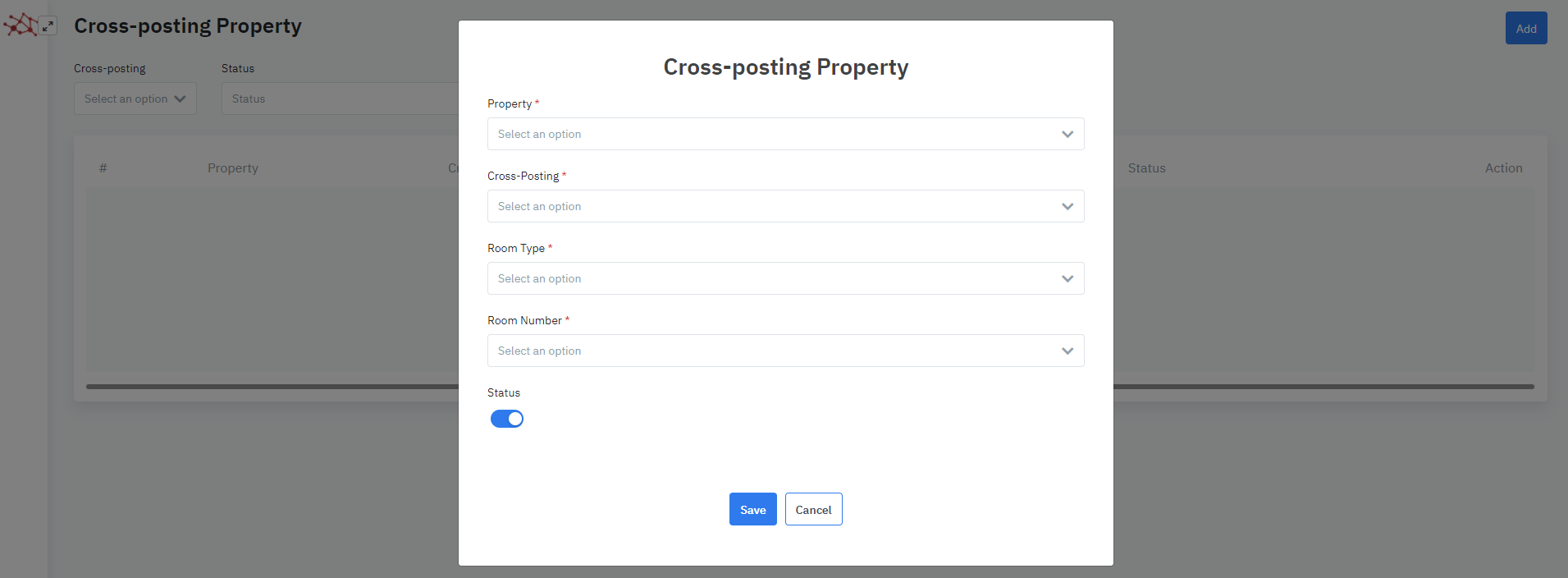Click the Save button
1568x578 pixels.
(752, 509)
